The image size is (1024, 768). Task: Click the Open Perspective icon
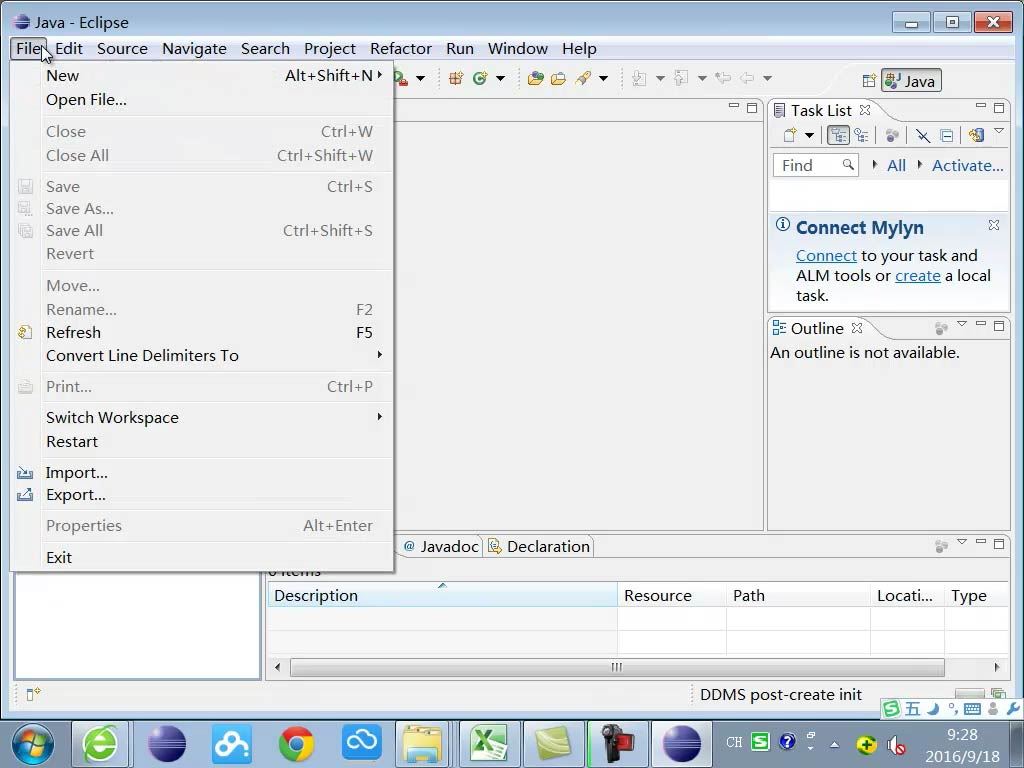pyautogui.click(x=869, y=81)
